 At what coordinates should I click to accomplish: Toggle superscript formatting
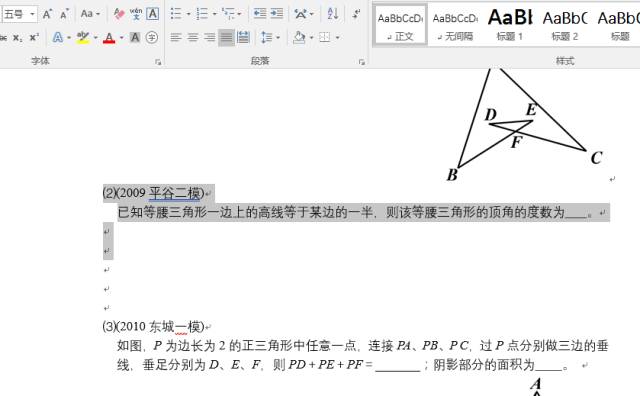click(34, 38)
